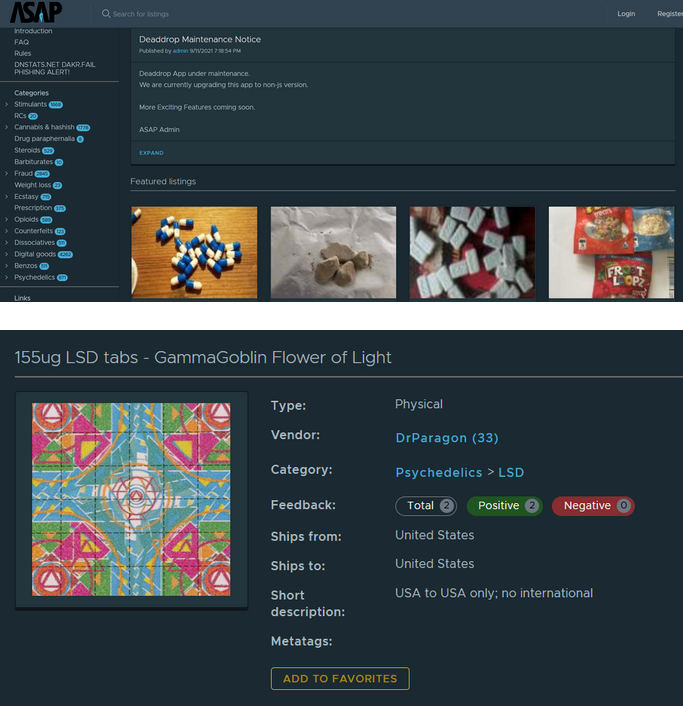This screenshot has width=683, height=706.
Task: Expand the Cannabis & hashish chevron
Action: point(6,127)
